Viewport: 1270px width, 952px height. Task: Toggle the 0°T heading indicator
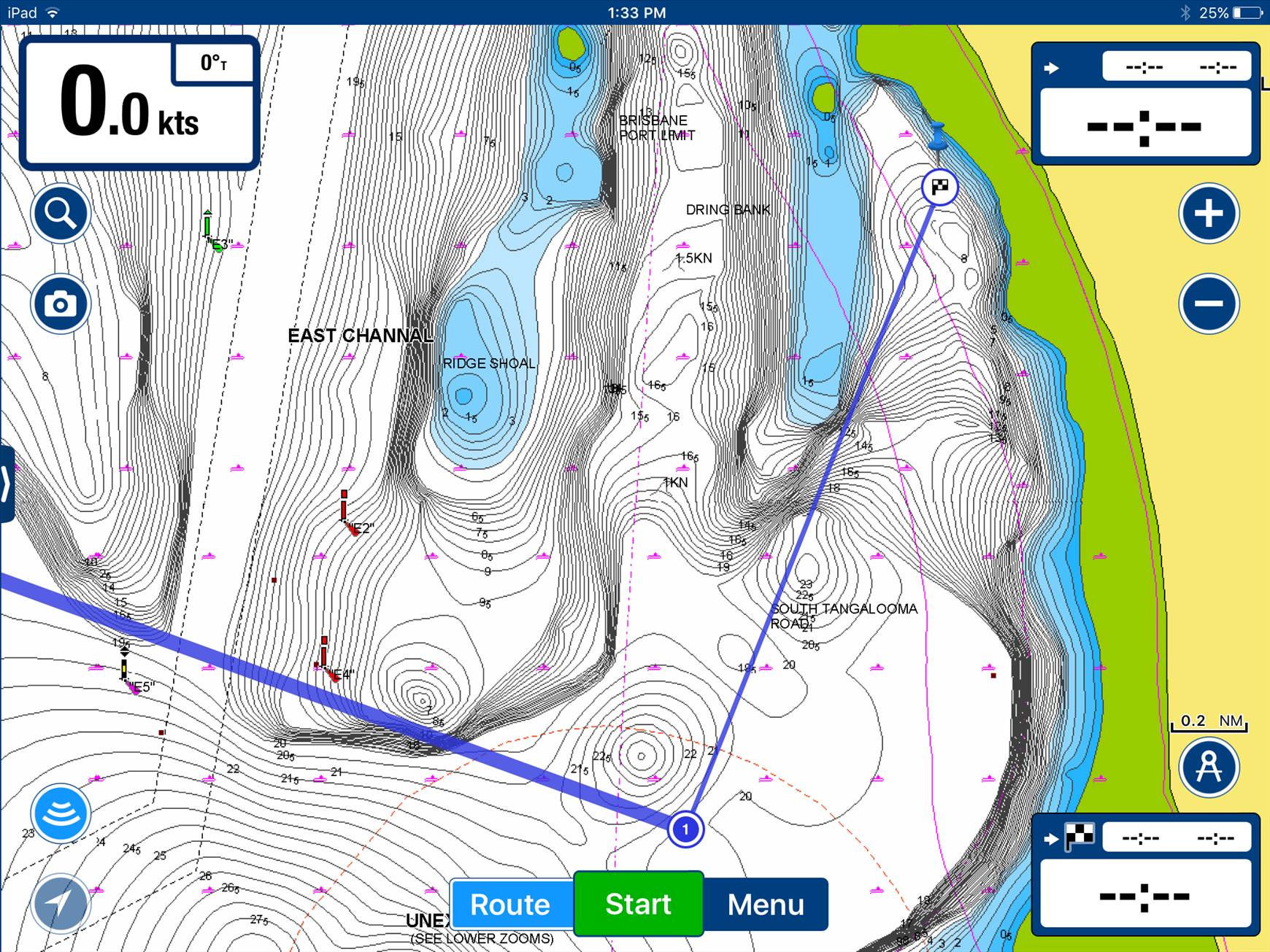214,63
